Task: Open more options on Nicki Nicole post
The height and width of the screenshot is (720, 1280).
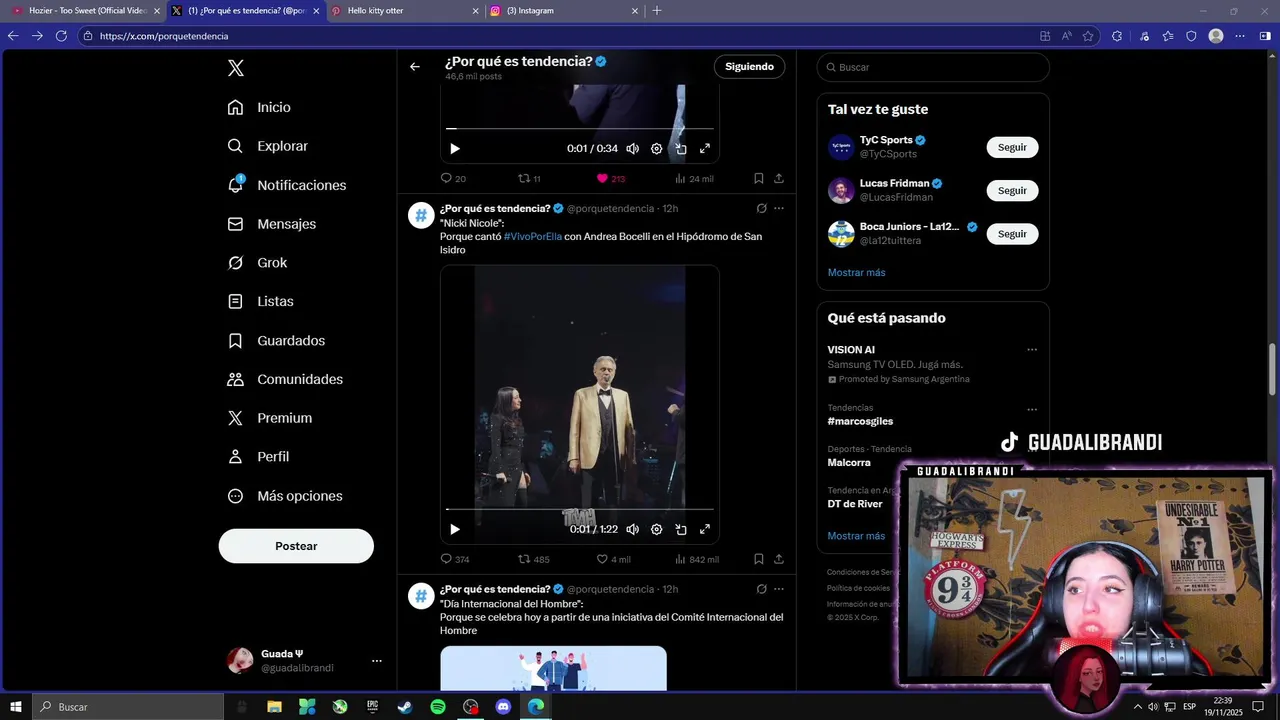Action: tap(779, 208)
